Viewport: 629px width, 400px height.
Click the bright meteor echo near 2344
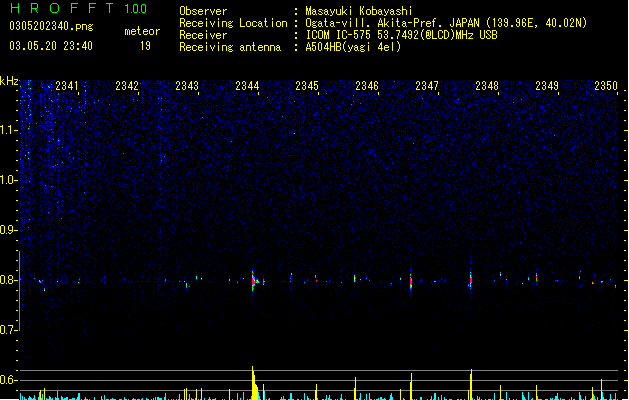(x=254, y=282)
